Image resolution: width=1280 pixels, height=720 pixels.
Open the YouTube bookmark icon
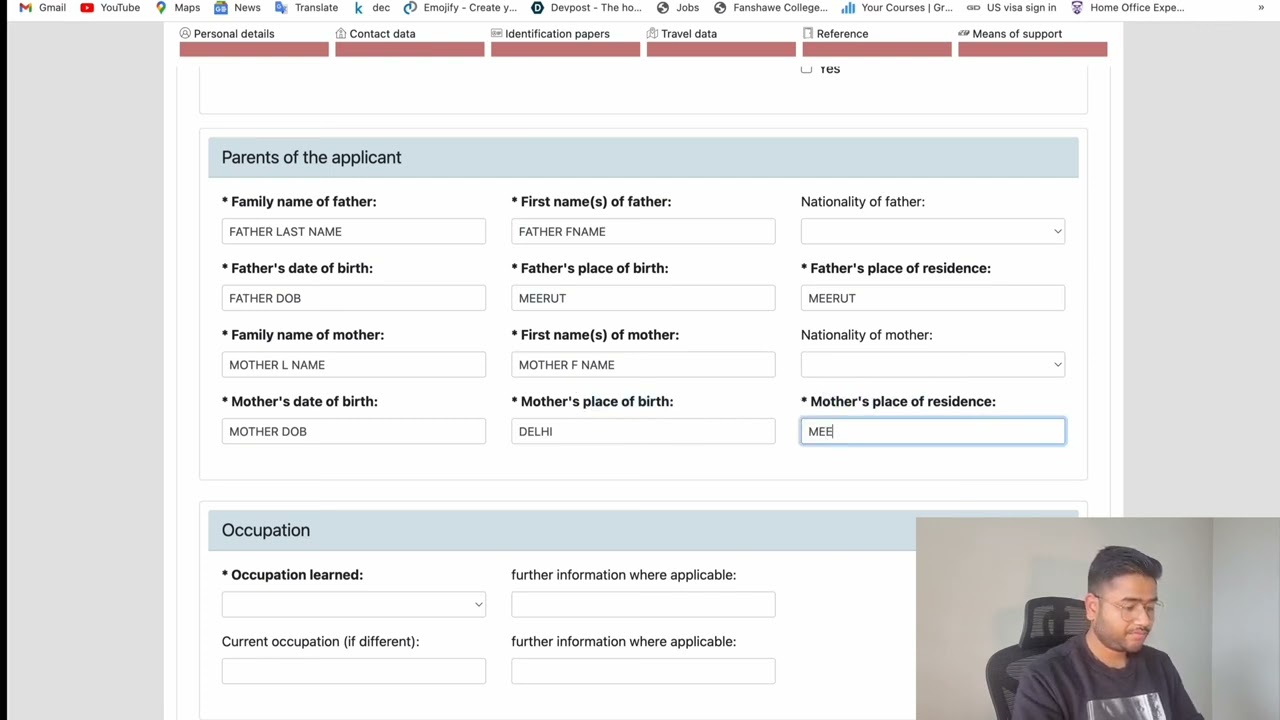pyautogui.click(x=87, y=7)
